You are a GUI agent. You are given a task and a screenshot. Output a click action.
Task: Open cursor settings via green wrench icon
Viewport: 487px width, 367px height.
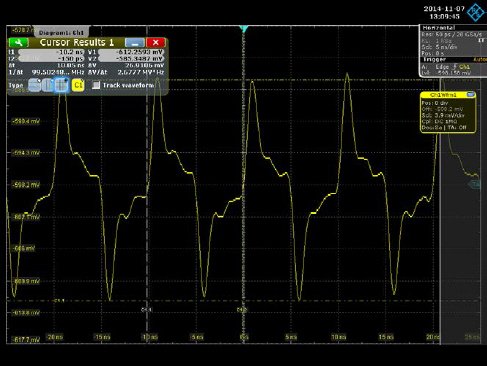click(19, 43)
